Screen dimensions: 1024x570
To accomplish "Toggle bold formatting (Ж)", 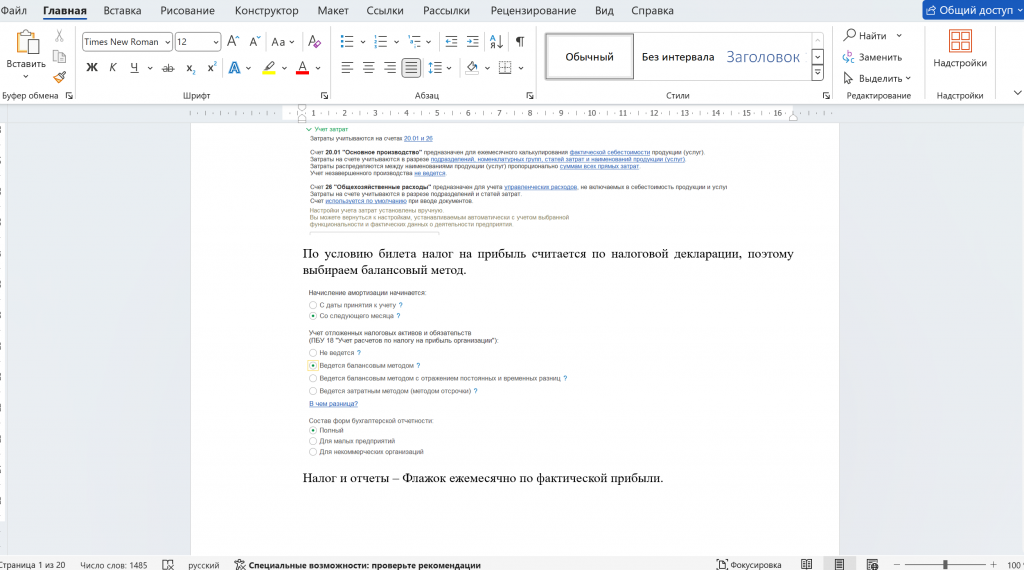I will 92,67.
